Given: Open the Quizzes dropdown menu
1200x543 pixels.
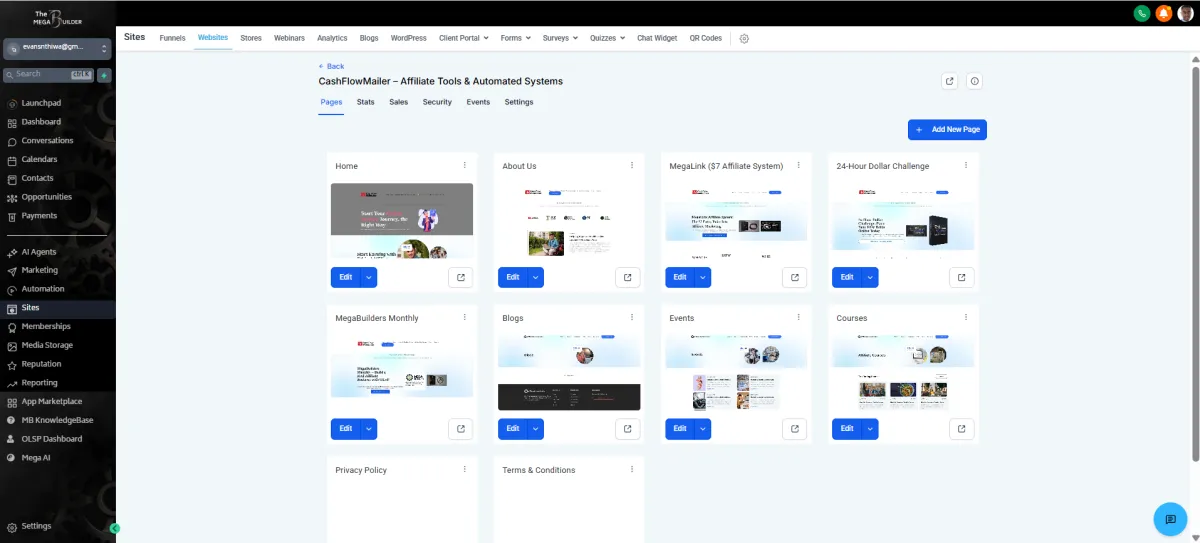Looking at the screenshot, I should coord(607,38).
